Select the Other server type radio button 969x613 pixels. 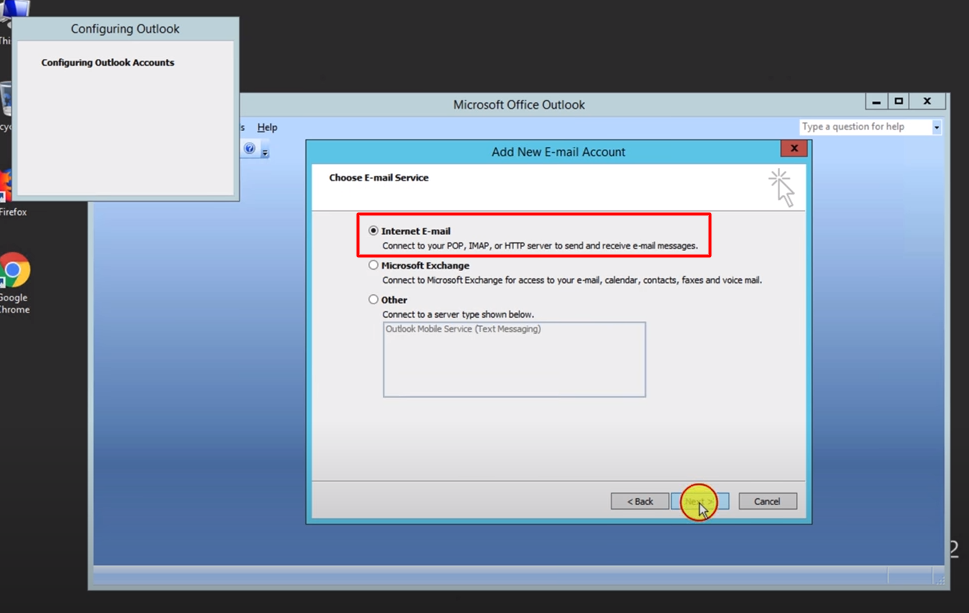click(x=373, y=300)
